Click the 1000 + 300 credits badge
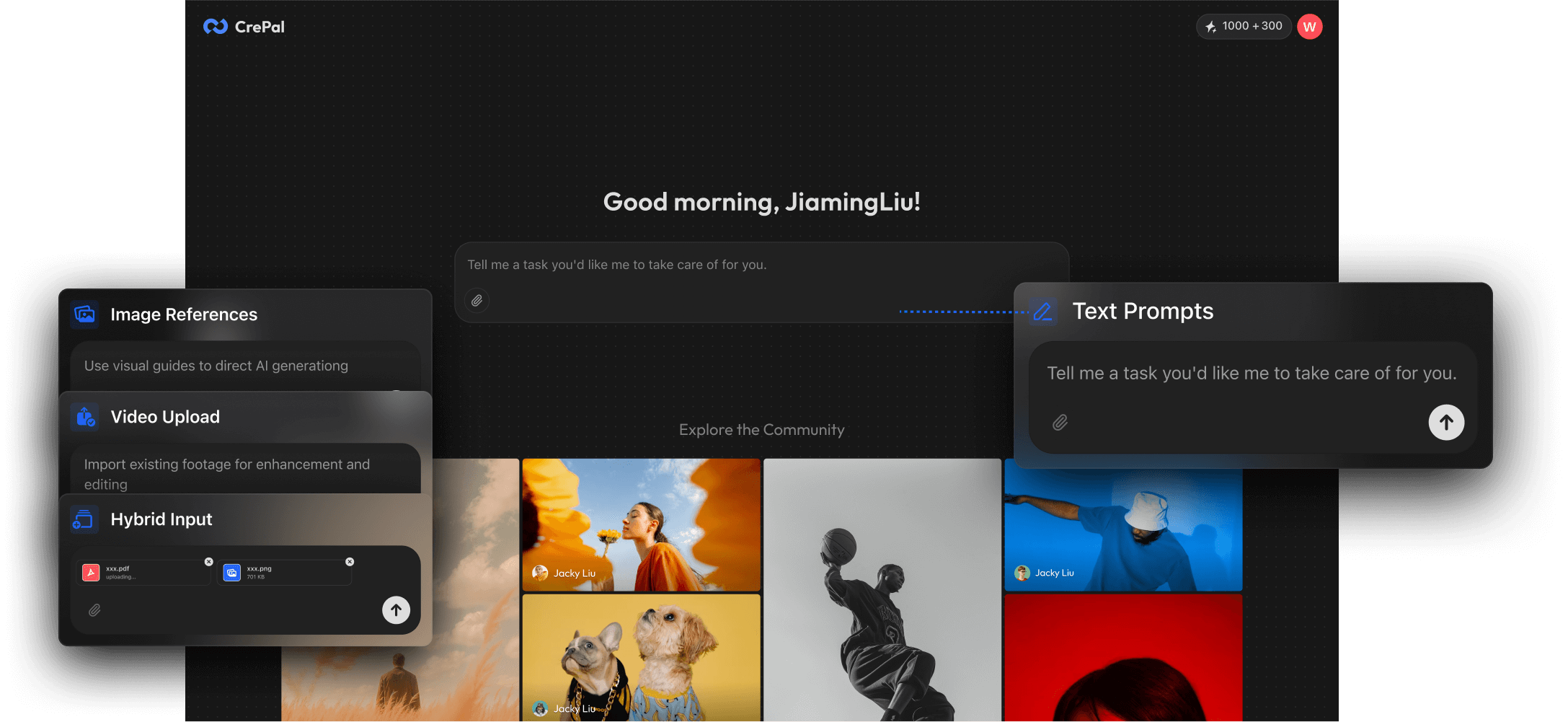This screenshot has width=1568, height=722. pyautogui.click(x=1244, y=27)
